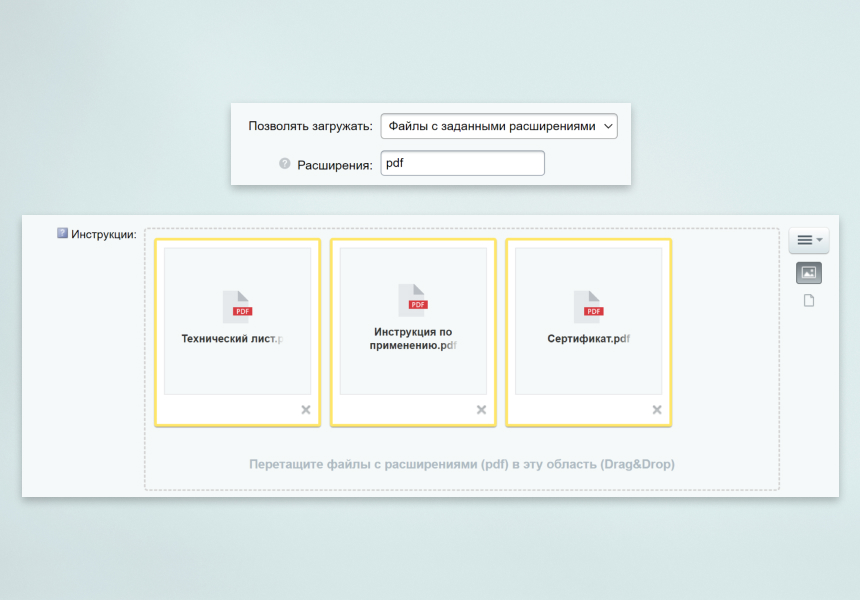Switch to the Инструкция по применению.pdf card
This screenshot has height=600, width=860.
(413, 330)
